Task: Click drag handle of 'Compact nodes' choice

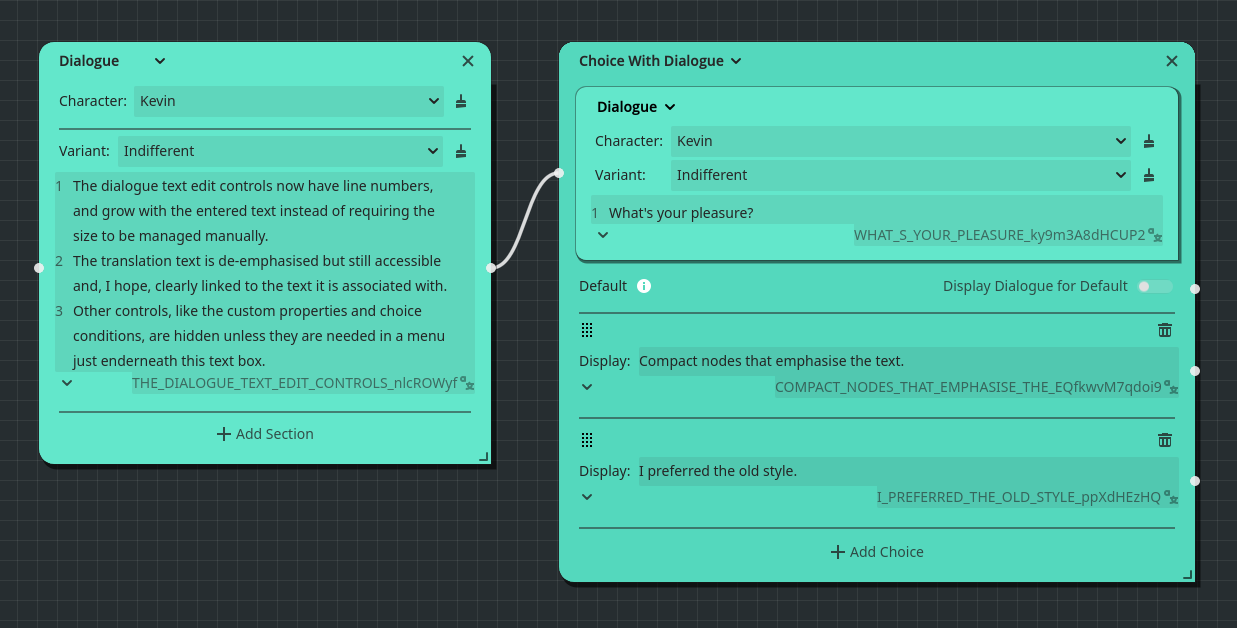Action: [587, 330]
